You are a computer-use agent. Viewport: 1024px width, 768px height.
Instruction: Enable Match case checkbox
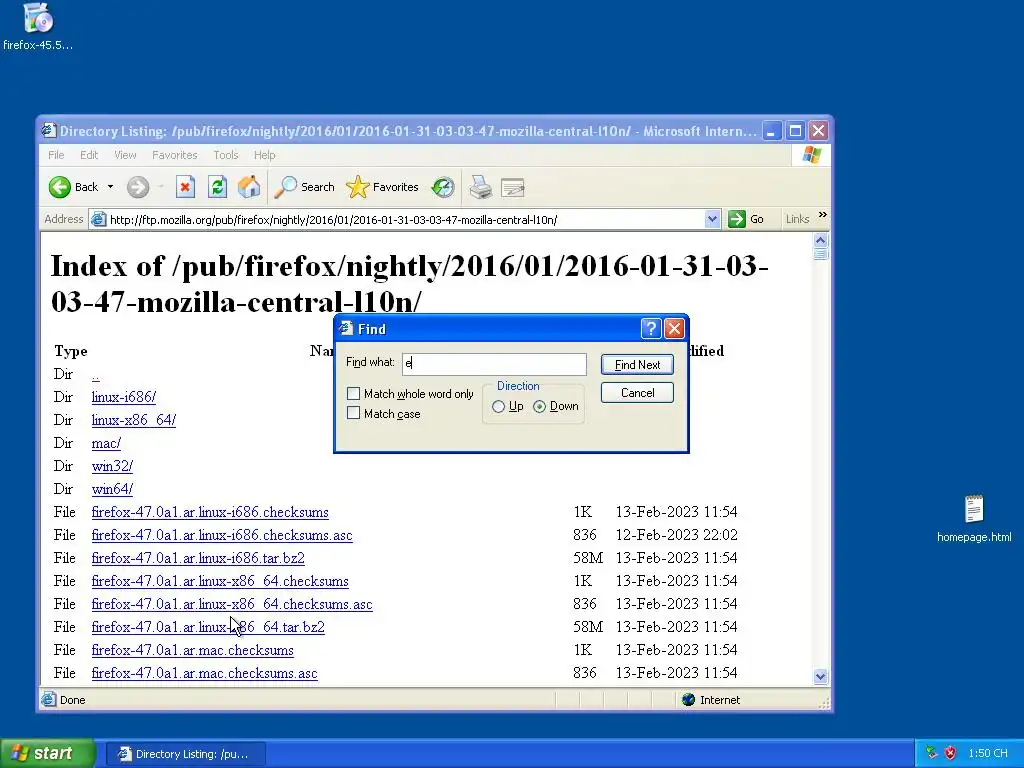353,413
